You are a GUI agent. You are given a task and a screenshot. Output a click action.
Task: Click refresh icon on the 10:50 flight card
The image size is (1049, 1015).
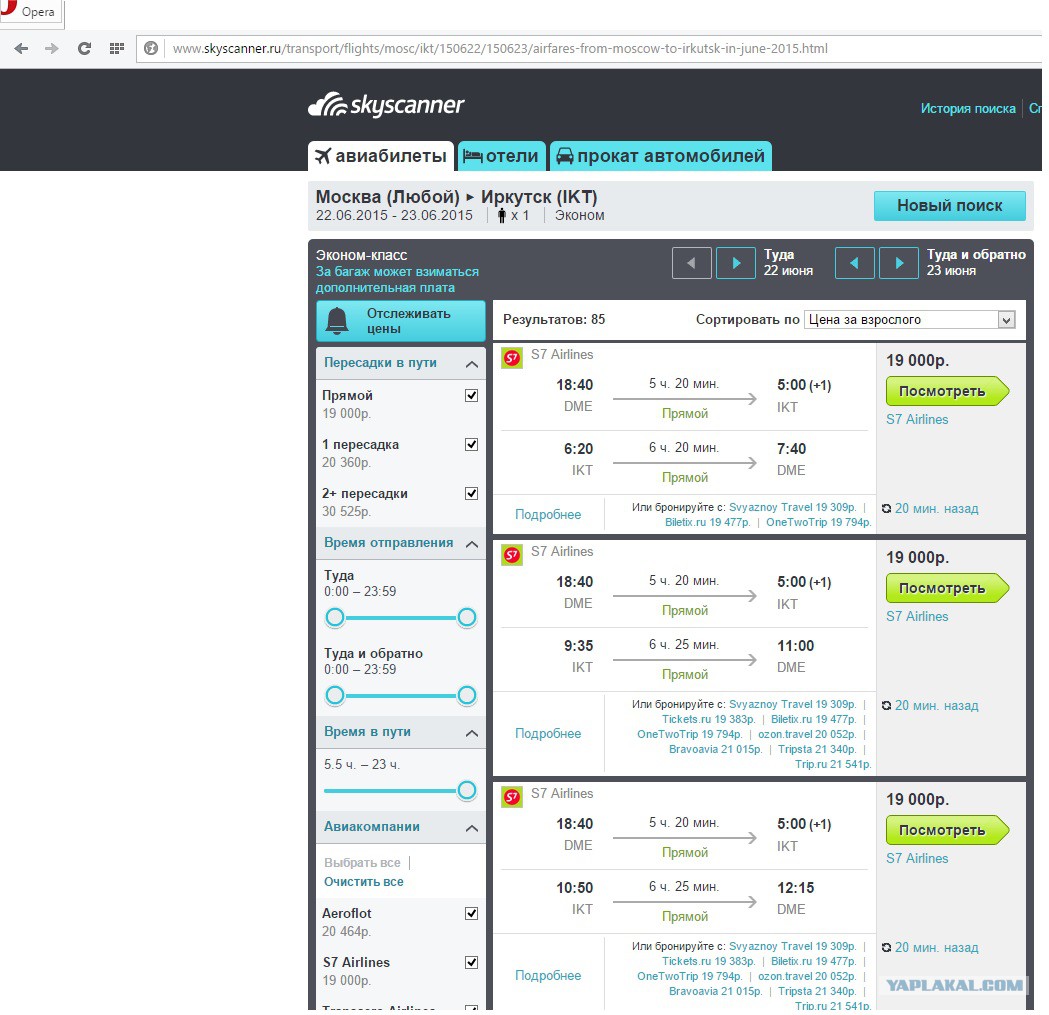tap(886, 947)
